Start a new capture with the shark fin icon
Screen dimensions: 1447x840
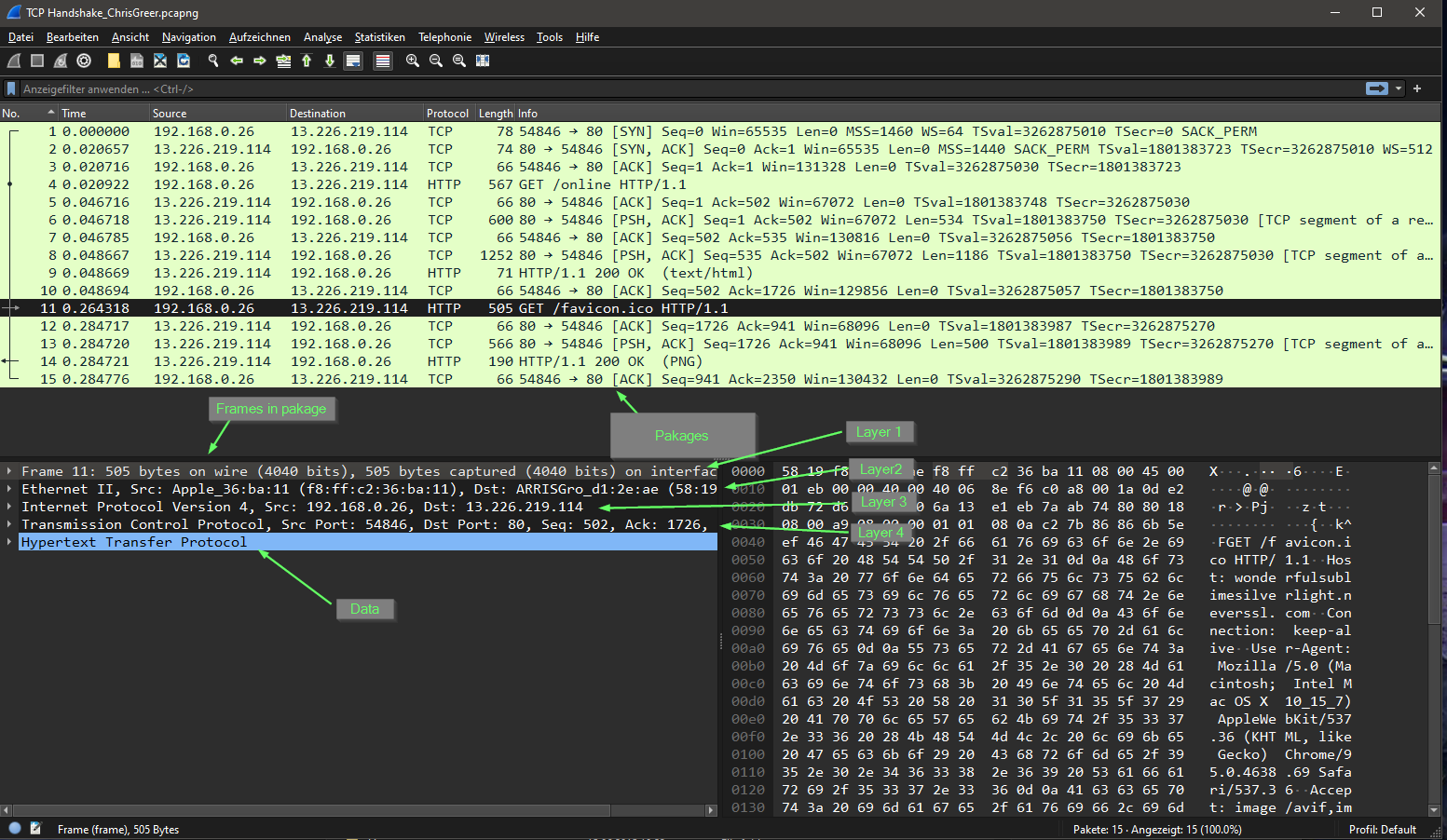14,61
